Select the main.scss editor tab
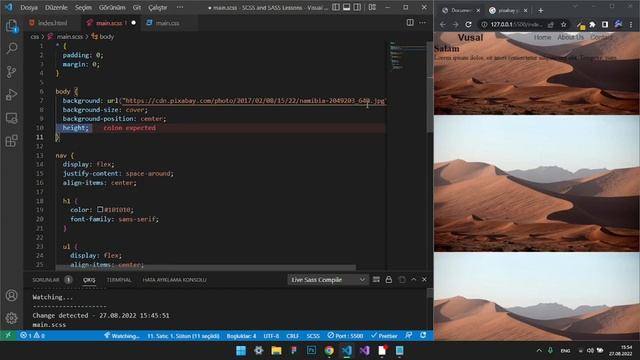This screenshot has width=640, height=360. [110, 23]
